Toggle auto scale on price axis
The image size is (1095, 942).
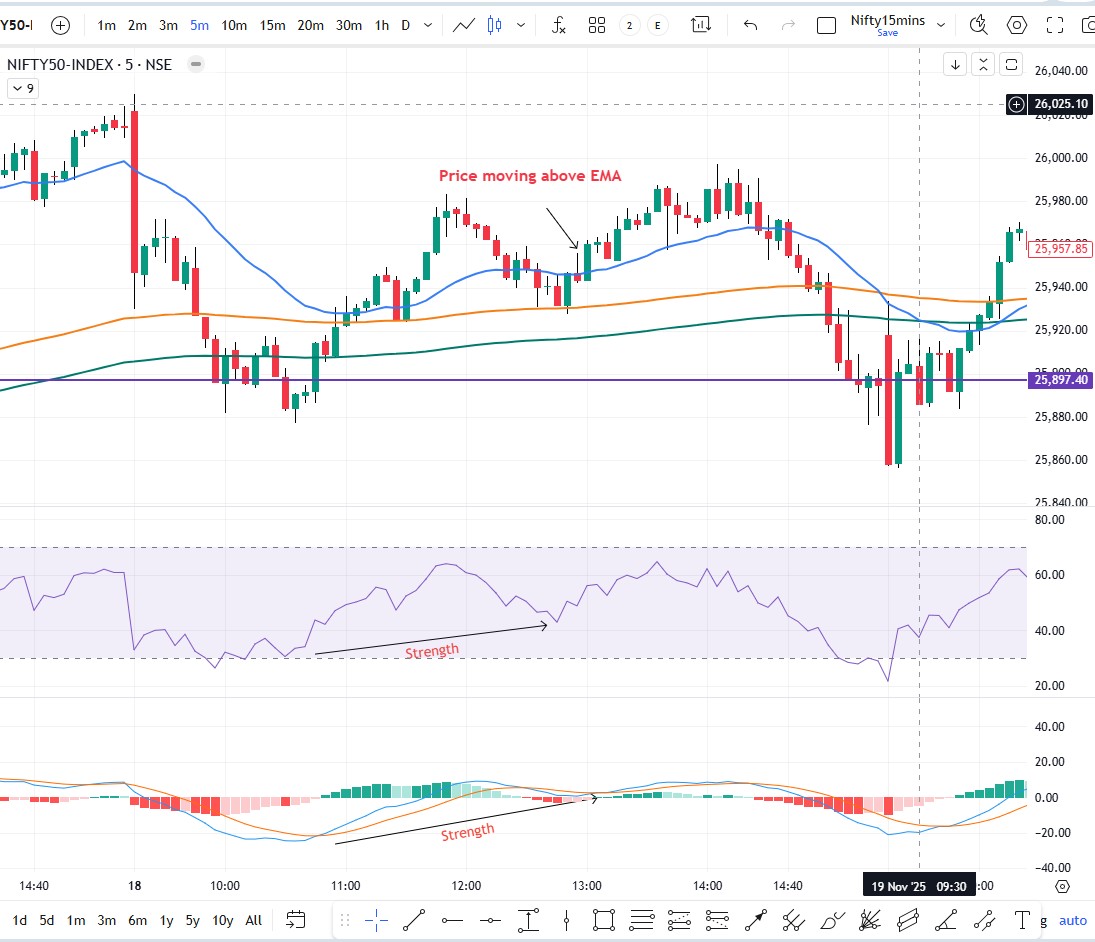1072,920
